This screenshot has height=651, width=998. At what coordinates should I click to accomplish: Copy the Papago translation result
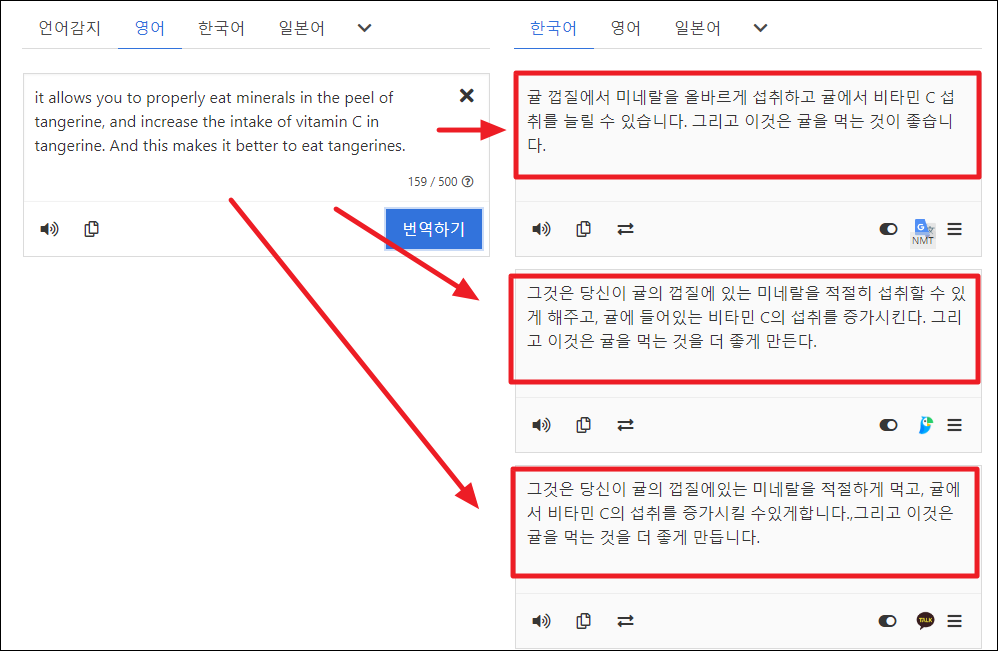pyautogui.click(x=584, y=425)
